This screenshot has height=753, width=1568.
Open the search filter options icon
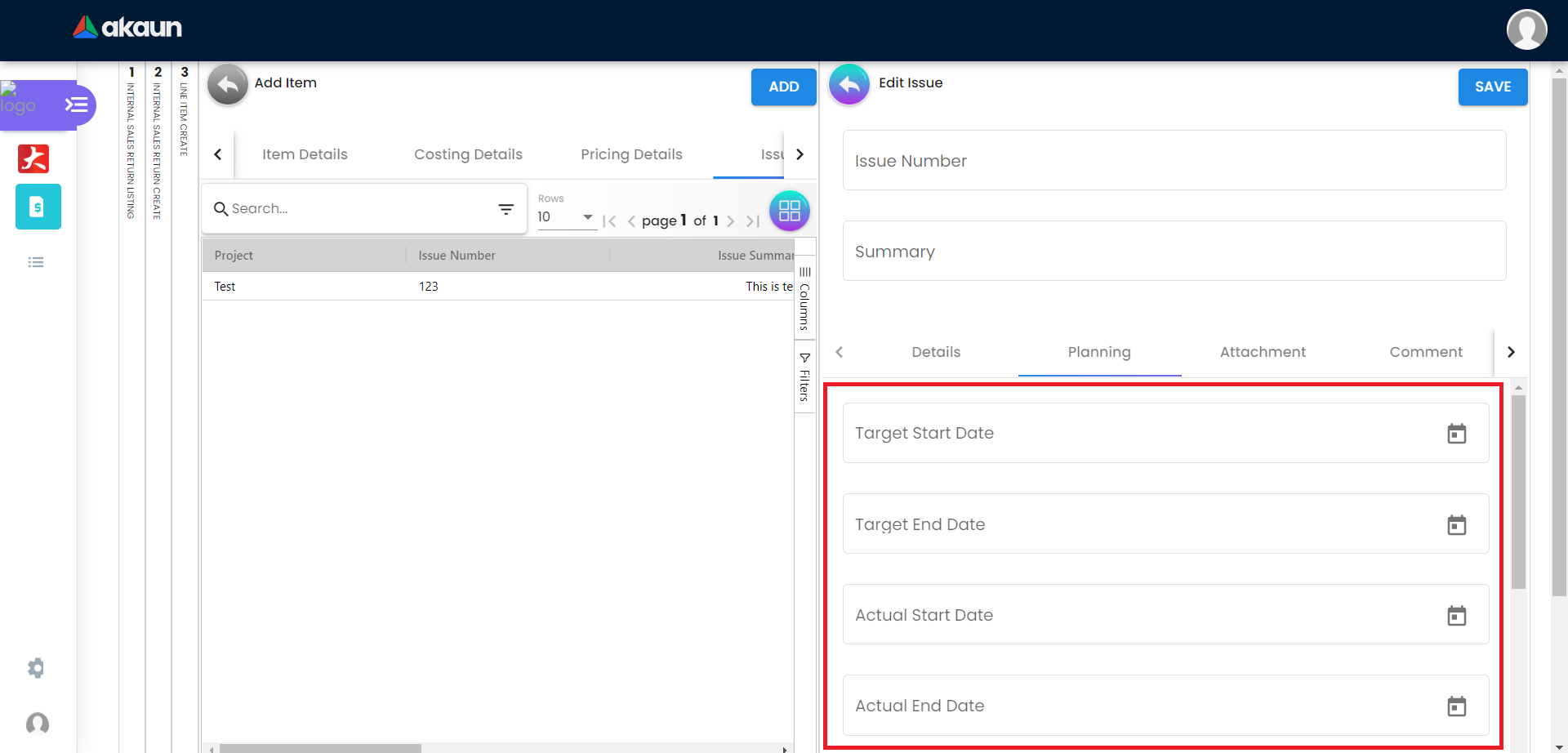tap(506, 209)
